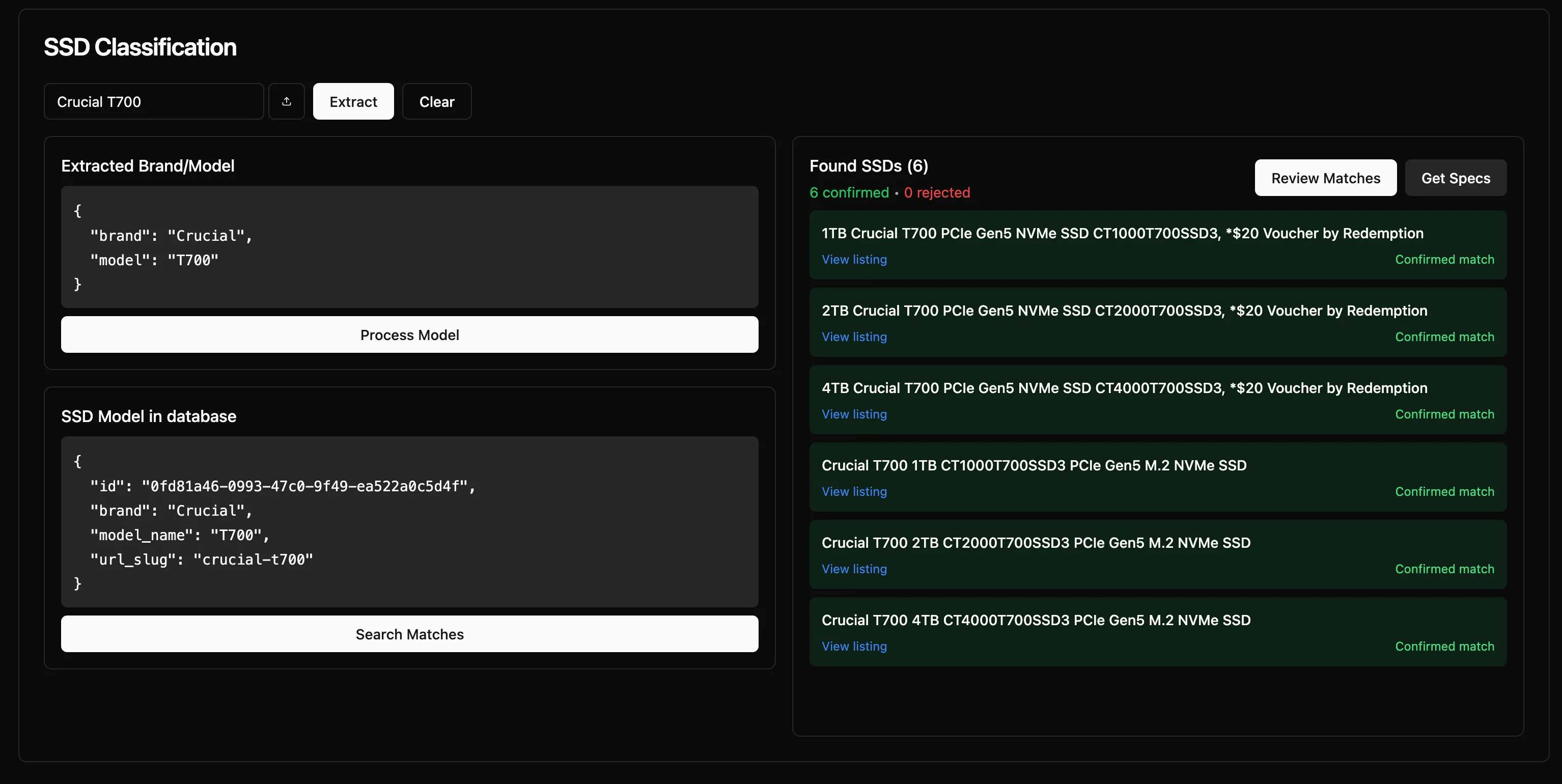This screenshot has height=784, width=1562.
Task: Click Get Specs
Action: pos(1455,178)
